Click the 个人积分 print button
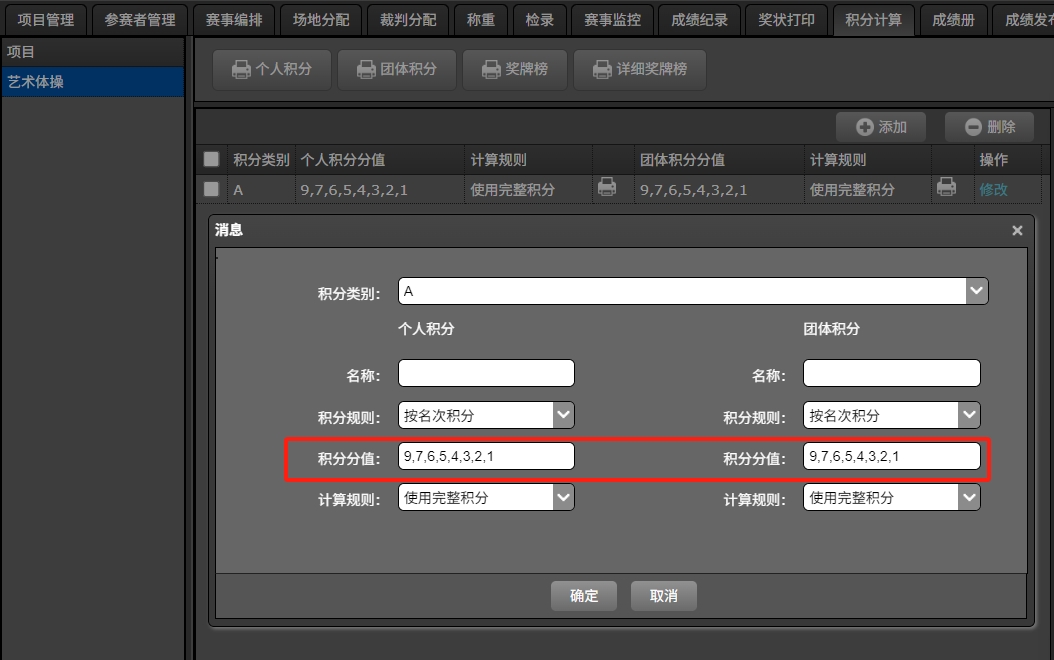This screenshot has width=1054, height=660. click(x=272, y=69)
